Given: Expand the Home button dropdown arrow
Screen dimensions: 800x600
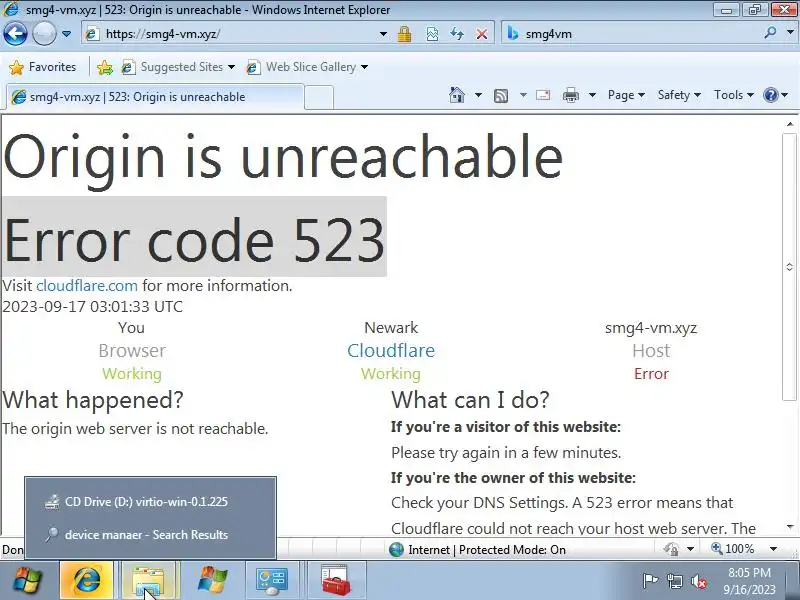Looking at the screenshot, I should point(478,95).
